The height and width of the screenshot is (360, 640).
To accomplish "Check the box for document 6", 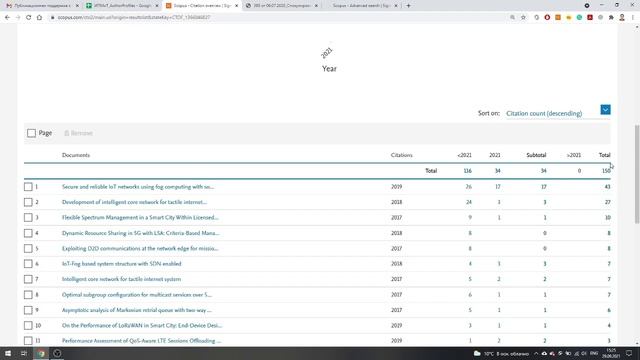I will pyautogui.click(x=28, y=264).
